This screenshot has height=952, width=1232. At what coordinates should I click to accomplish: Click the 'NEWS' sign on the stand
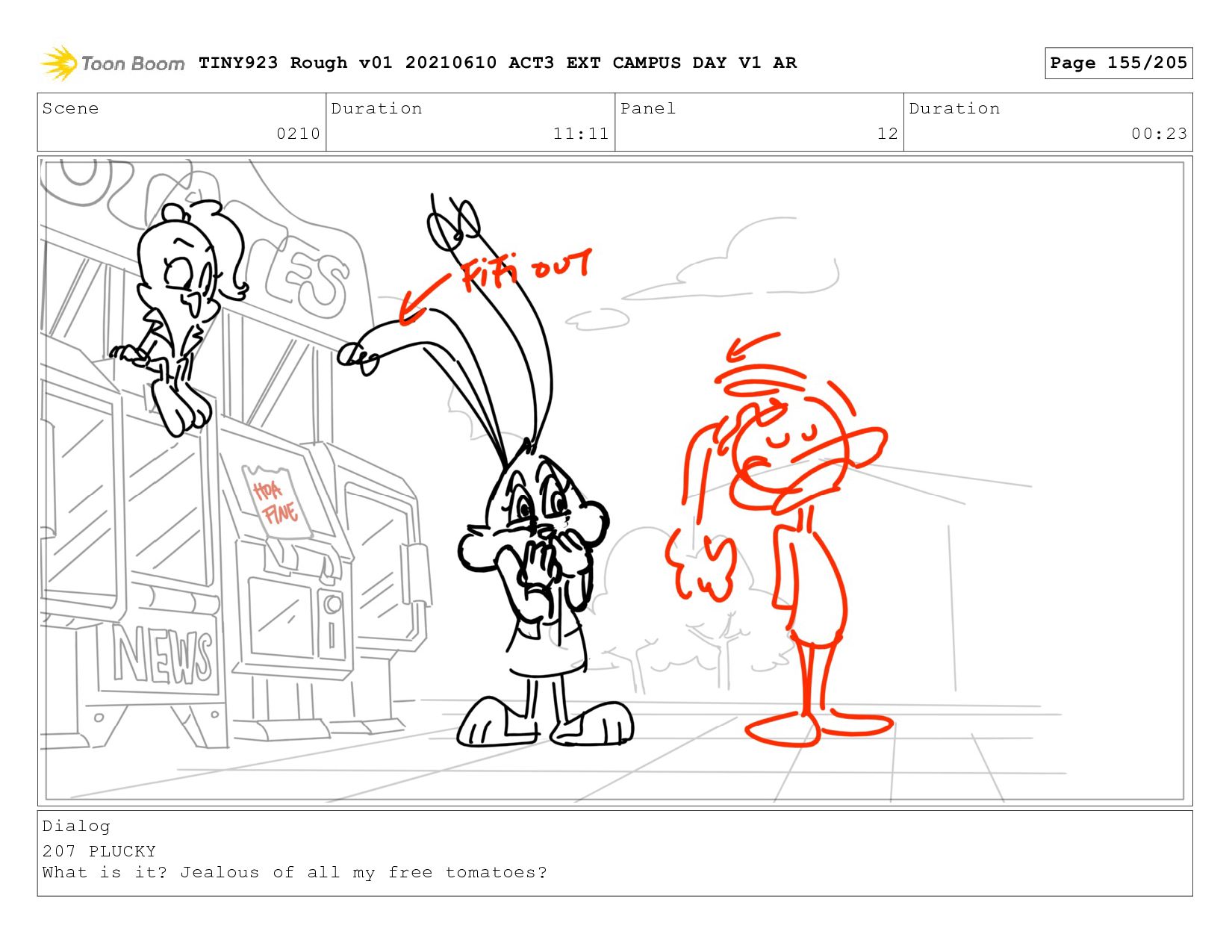point(163,656)
